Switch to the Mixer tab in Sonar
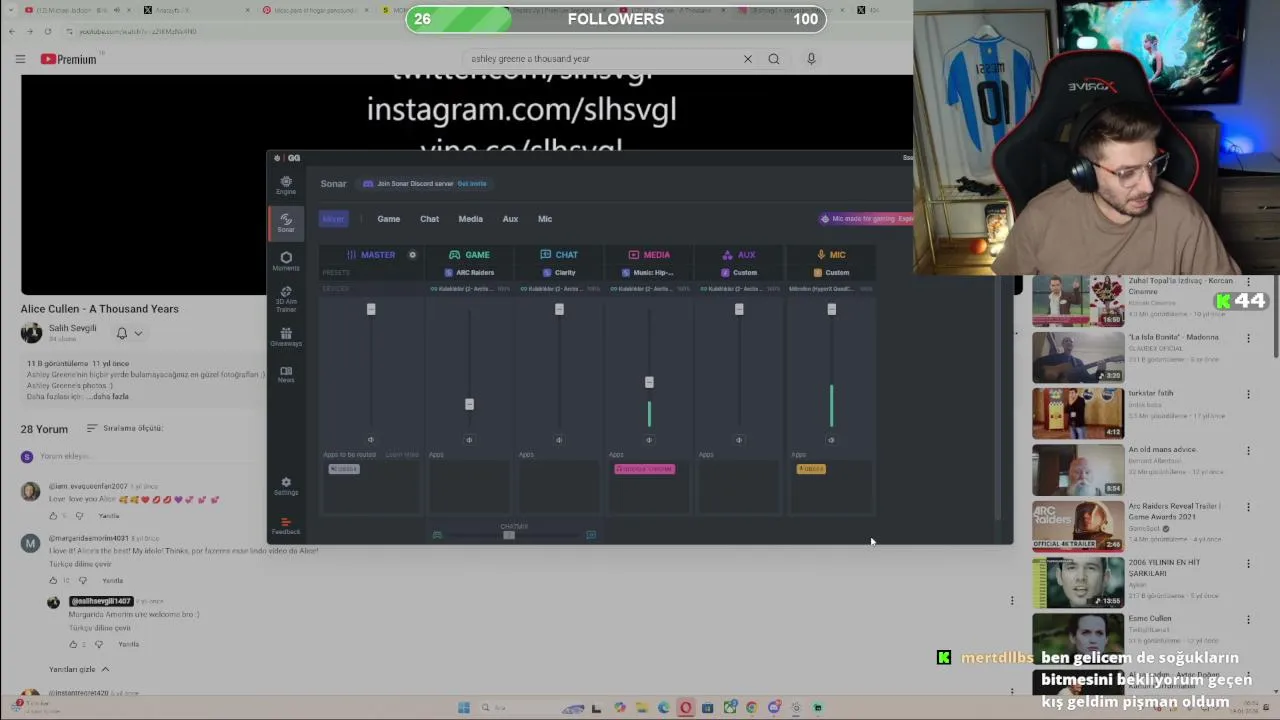This screenshot has width=1280, height=720. pos(333,219)
